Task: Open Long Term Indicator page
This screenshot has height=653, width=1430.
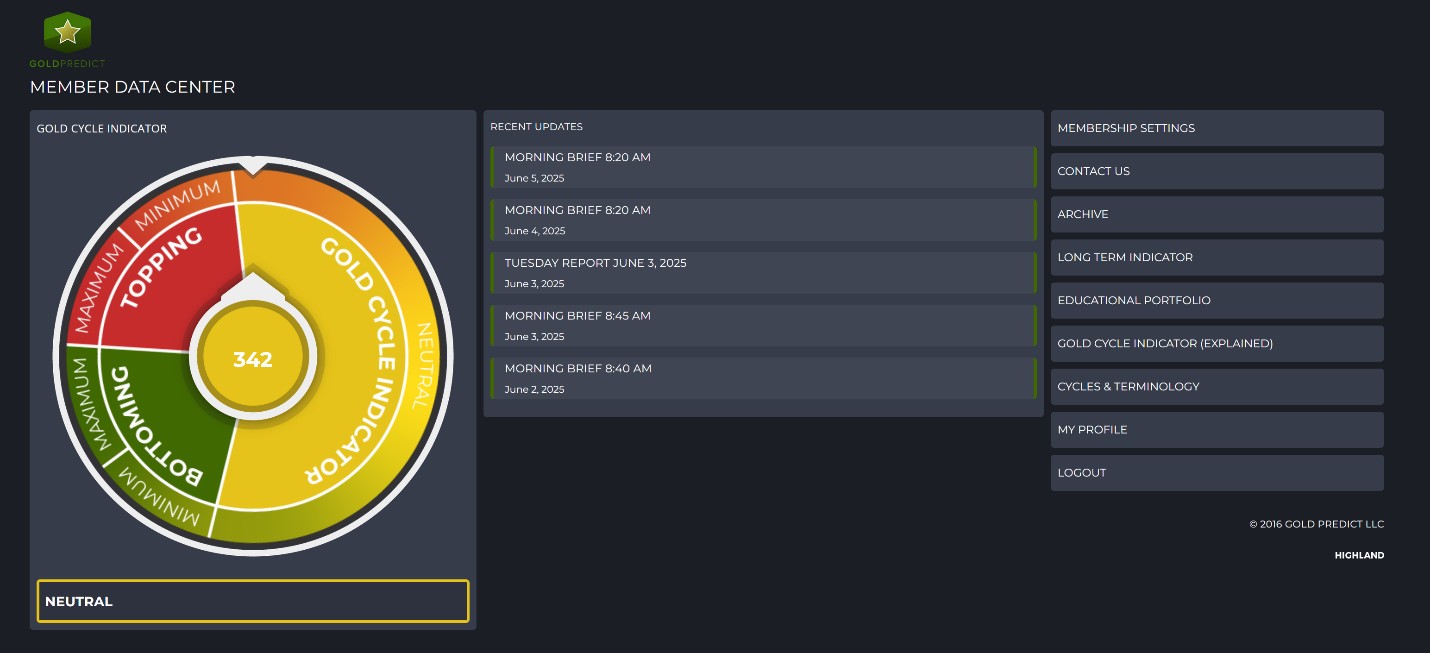Action: 1217,257
